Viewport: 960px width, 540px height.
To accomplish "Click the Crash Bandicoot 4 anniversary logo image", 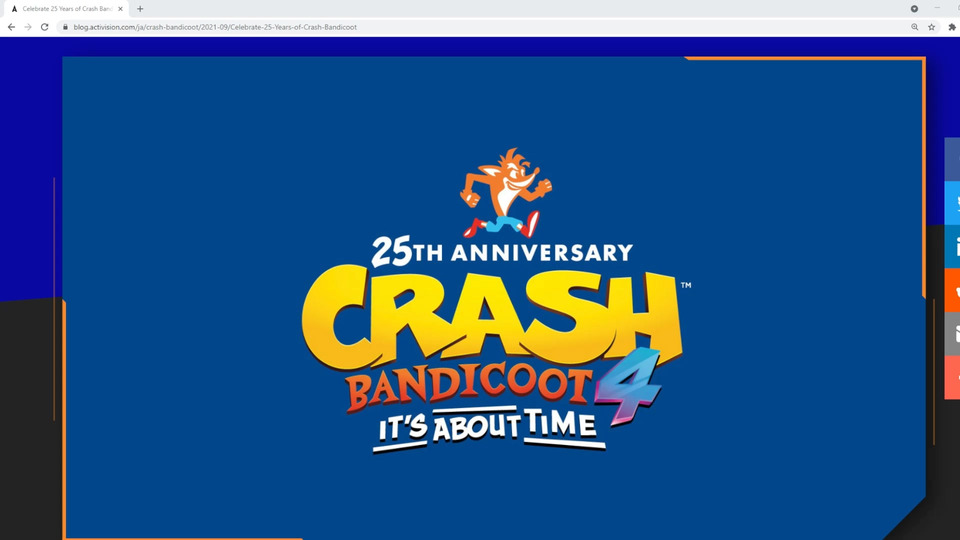I will (x=497, y=300).
